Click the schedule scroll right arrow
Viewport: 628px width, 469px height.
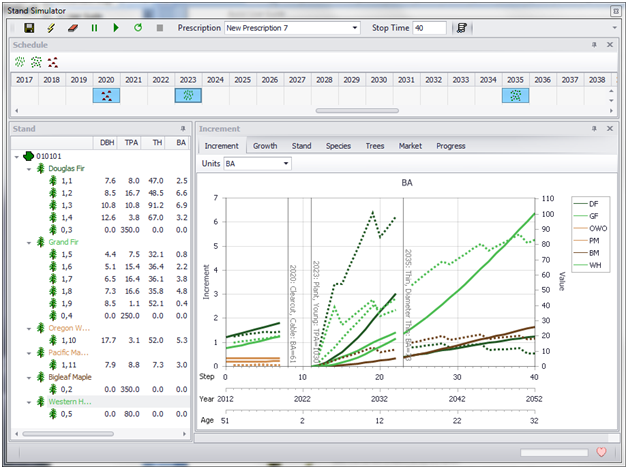pyautogui.click(x=611, y=111)
